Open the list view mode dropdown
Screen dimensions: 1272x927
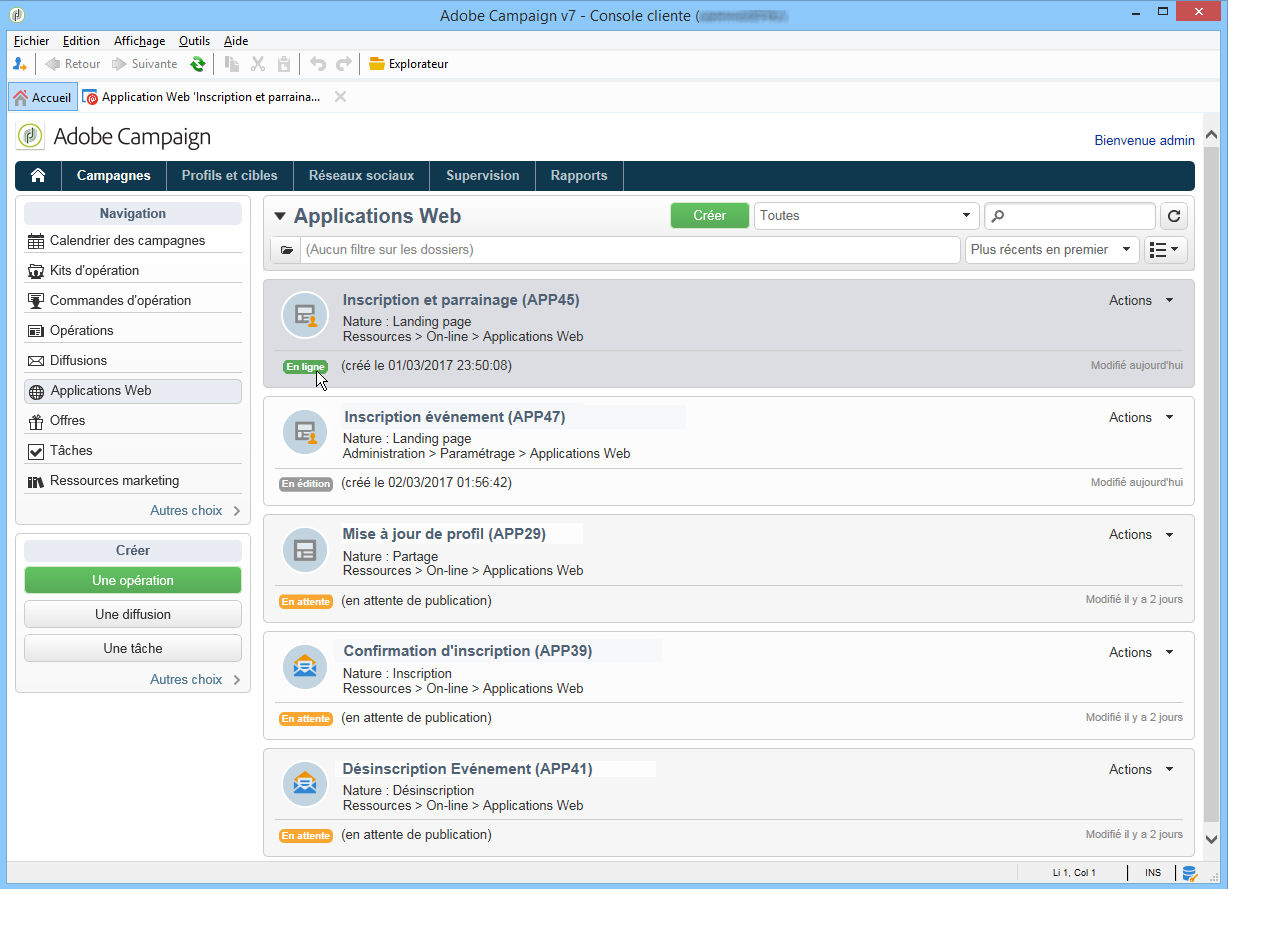pyautogui.click(x=1165, y=250)
